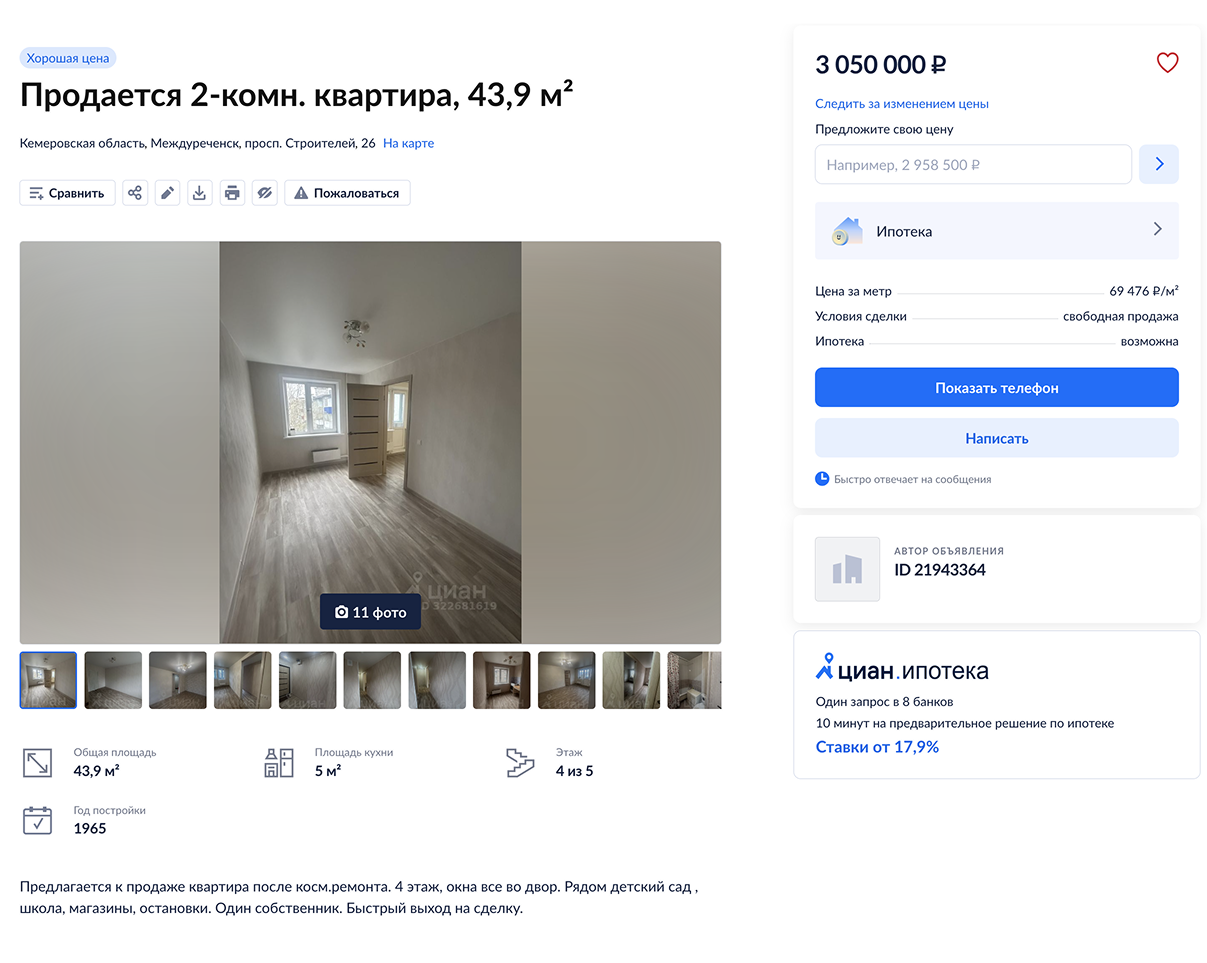Open Ставки от 17,9% link
Image resolution: width=1207 pixels, height=963 pixels.
tap(877, 747)
